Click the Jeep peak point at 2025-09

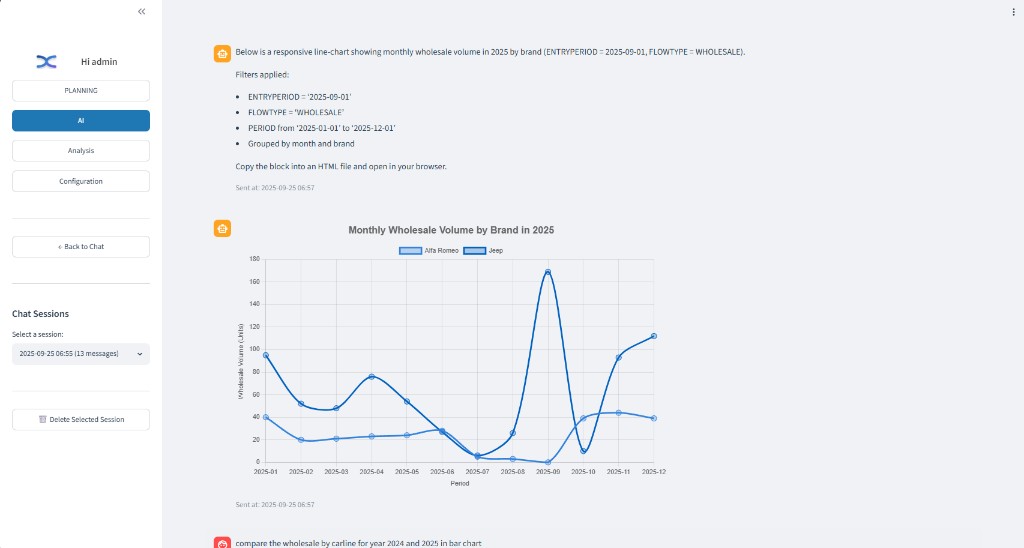548,272
